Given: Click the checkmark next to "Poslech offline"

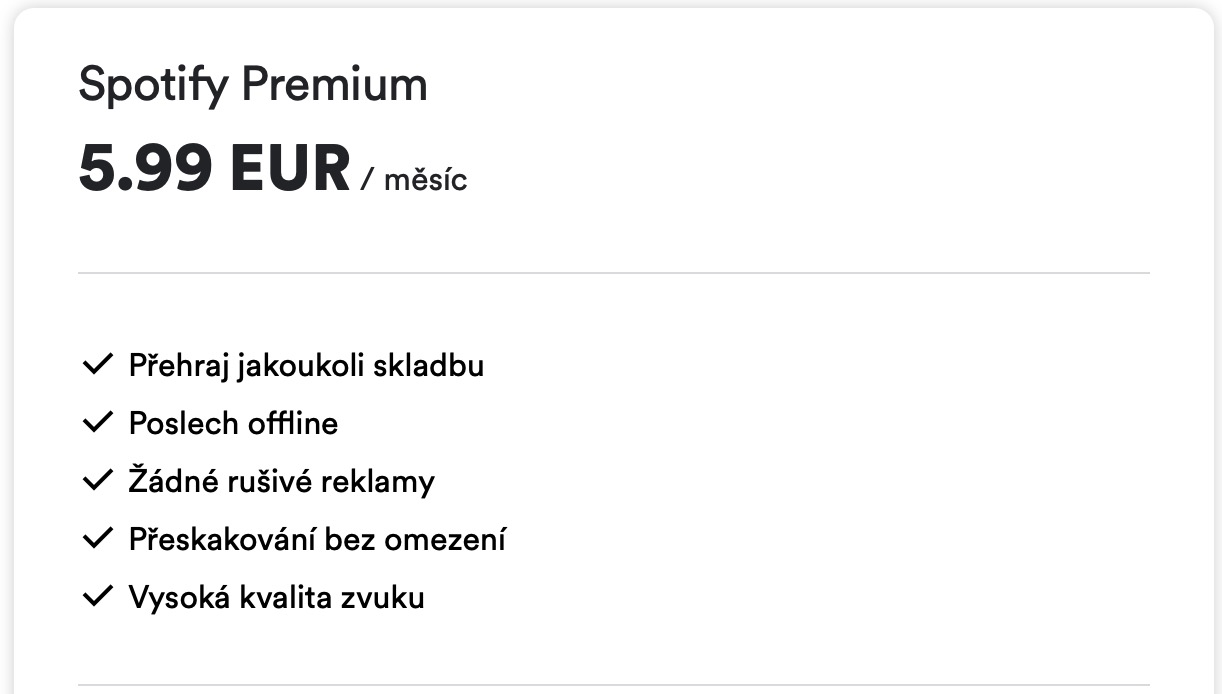Looking at the screenshot, I should tap(96, 423).
